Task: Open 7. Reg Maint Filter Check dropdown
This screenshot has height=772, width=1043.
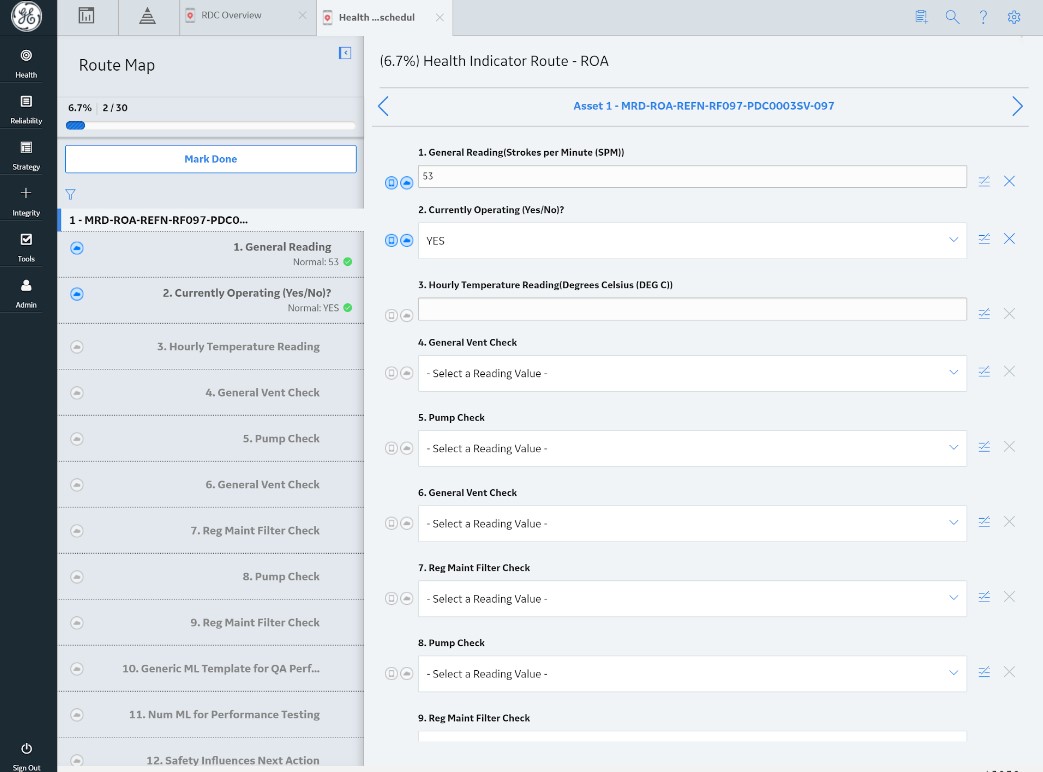Action: point(692,598)
